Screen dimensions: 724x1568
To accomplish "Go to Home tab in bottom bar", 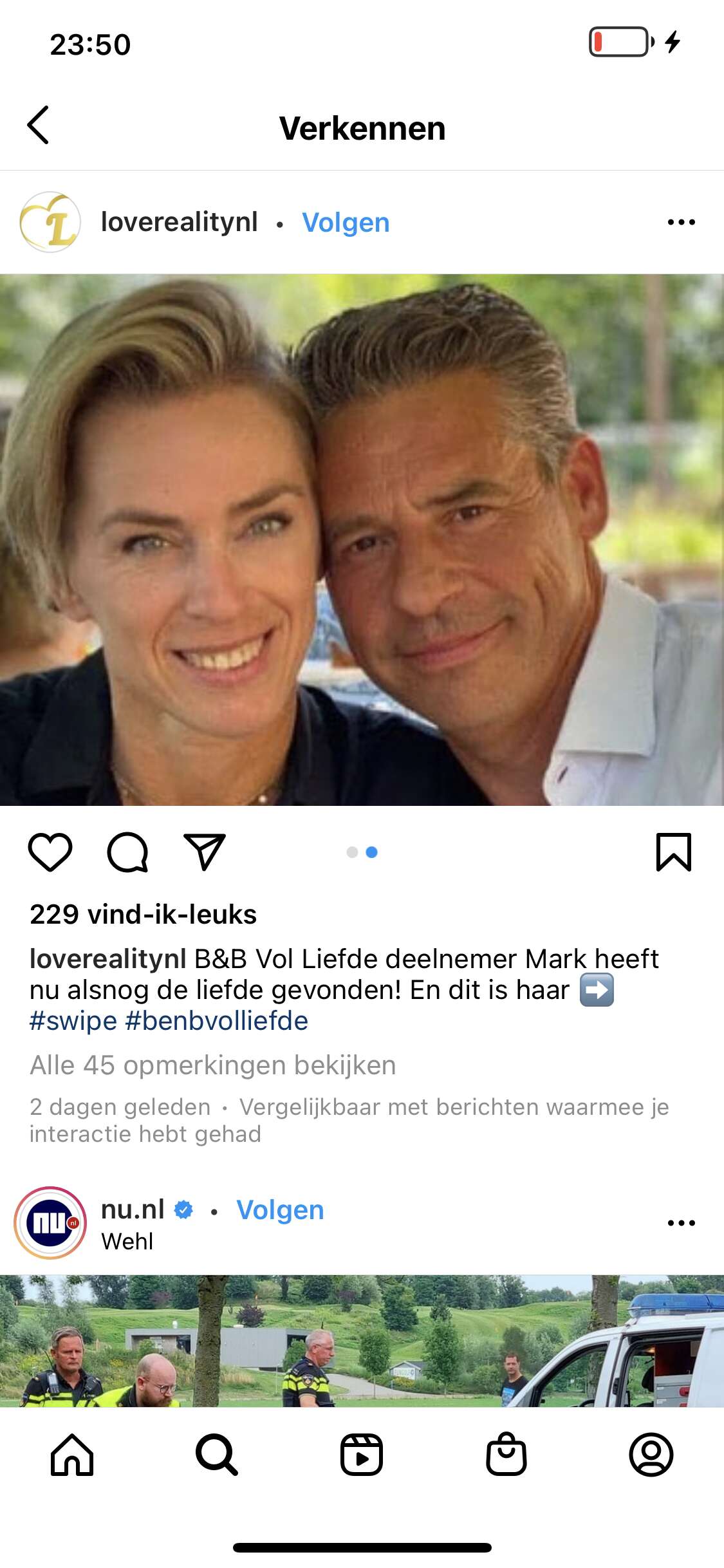I will point(72,1455).
